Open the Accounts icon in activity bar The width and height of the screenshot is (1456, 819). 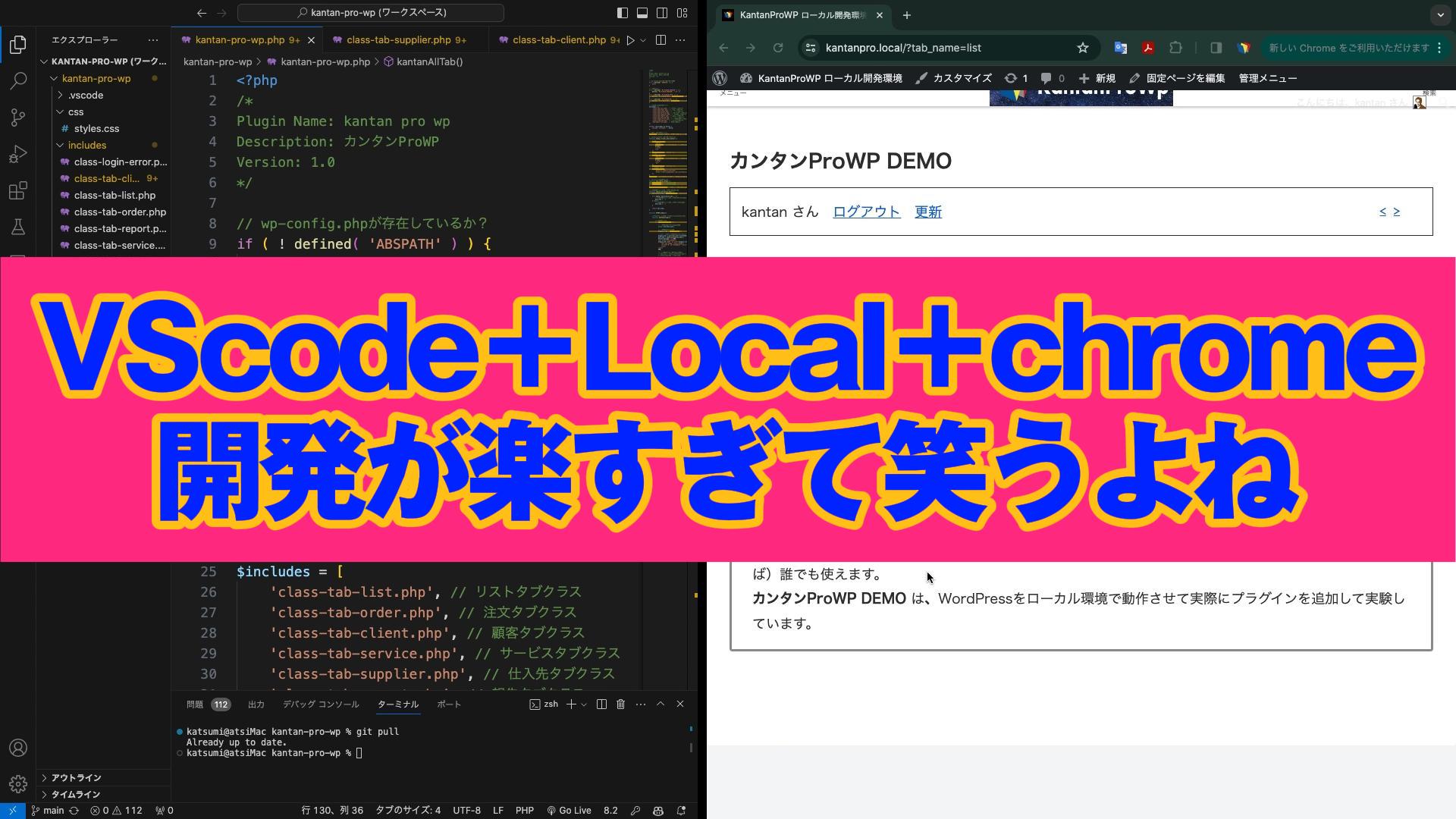pos(18,748)
